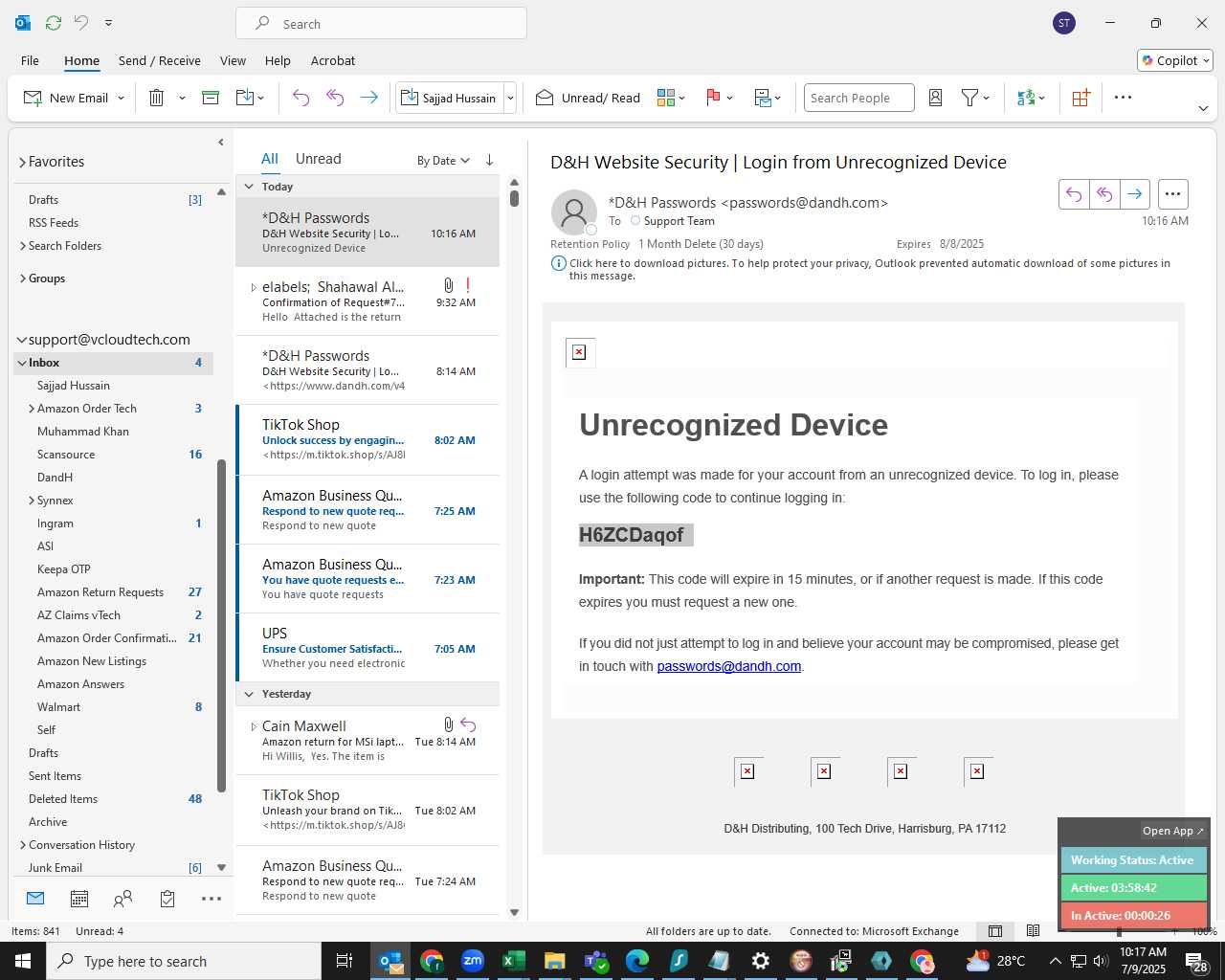Open Delete options dropdown arrow
1225x980 pixels.
pyautogui.click(x=182, y=99)
